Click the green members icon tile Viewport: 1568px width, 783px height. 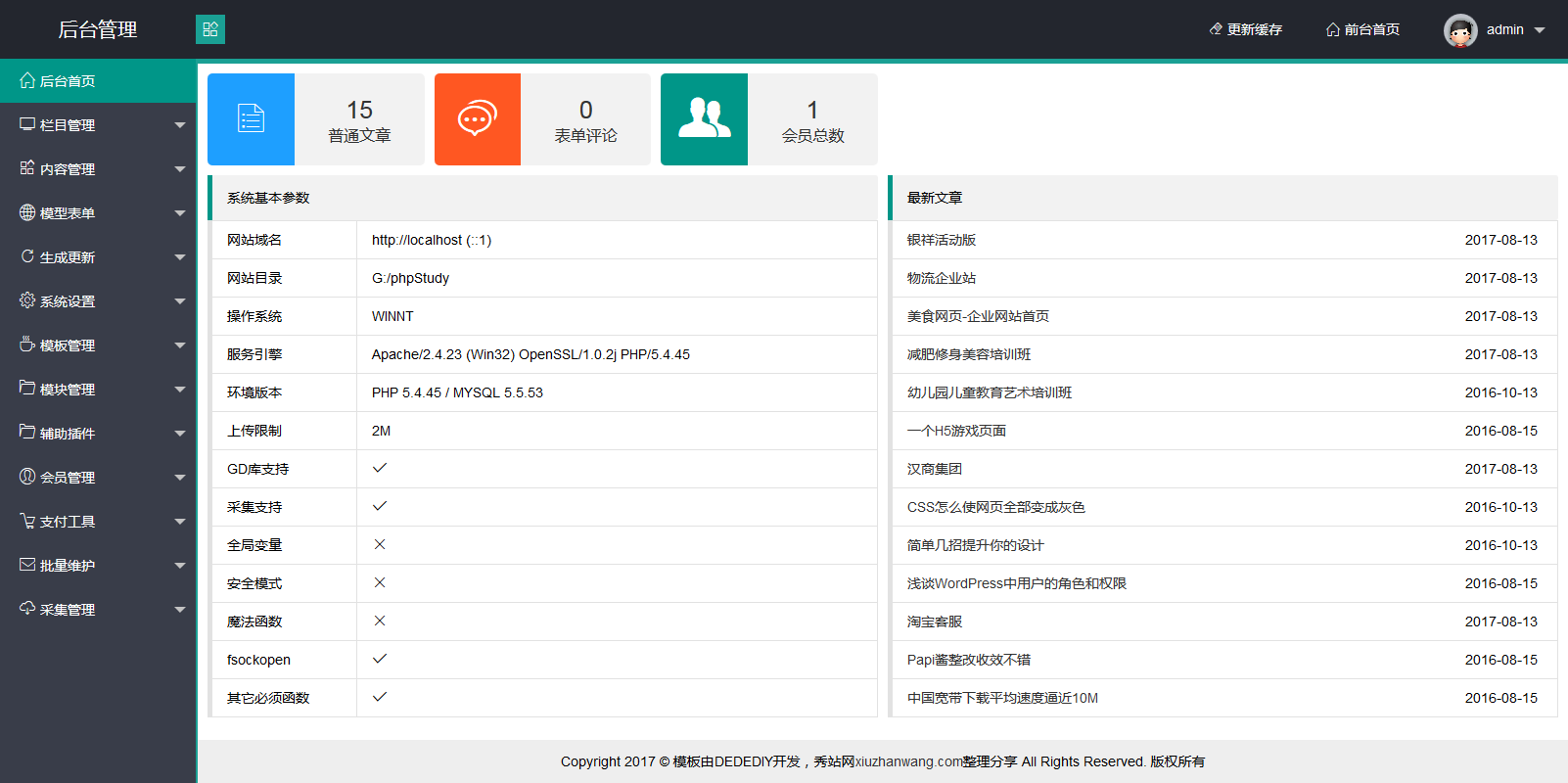(704, 119)
